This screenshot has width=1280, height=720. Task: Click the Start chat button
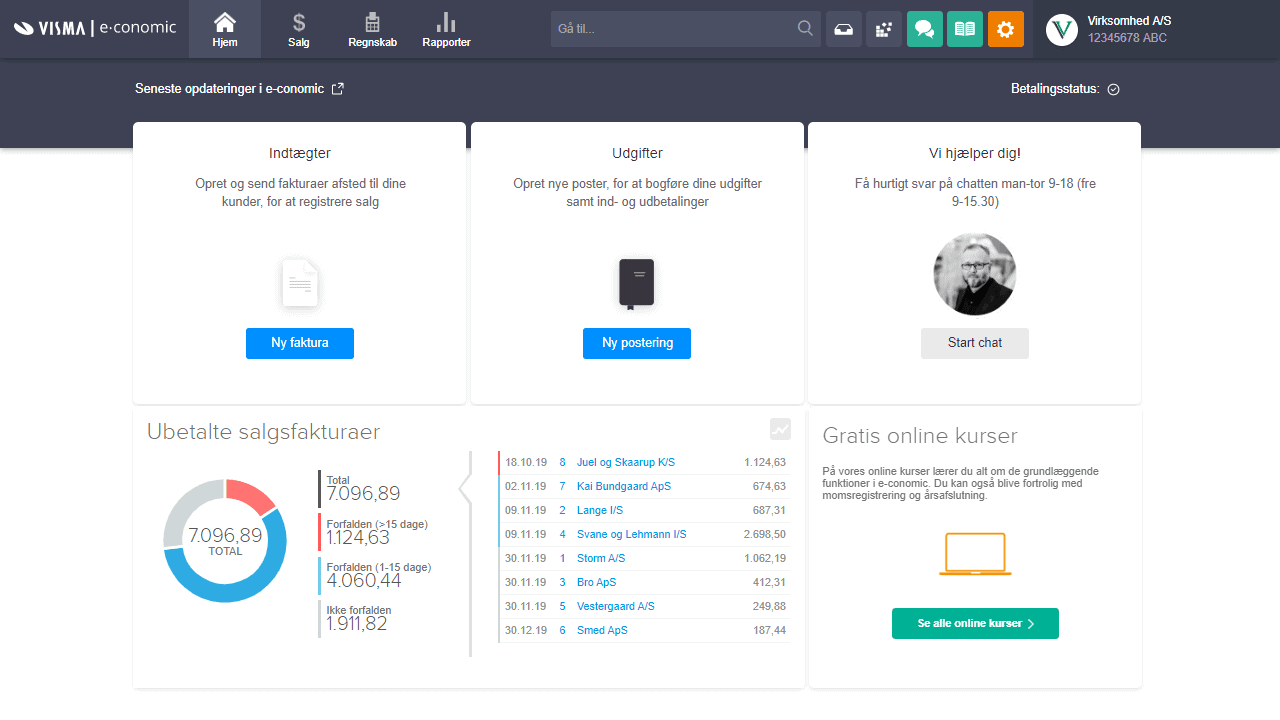[975, 343]
